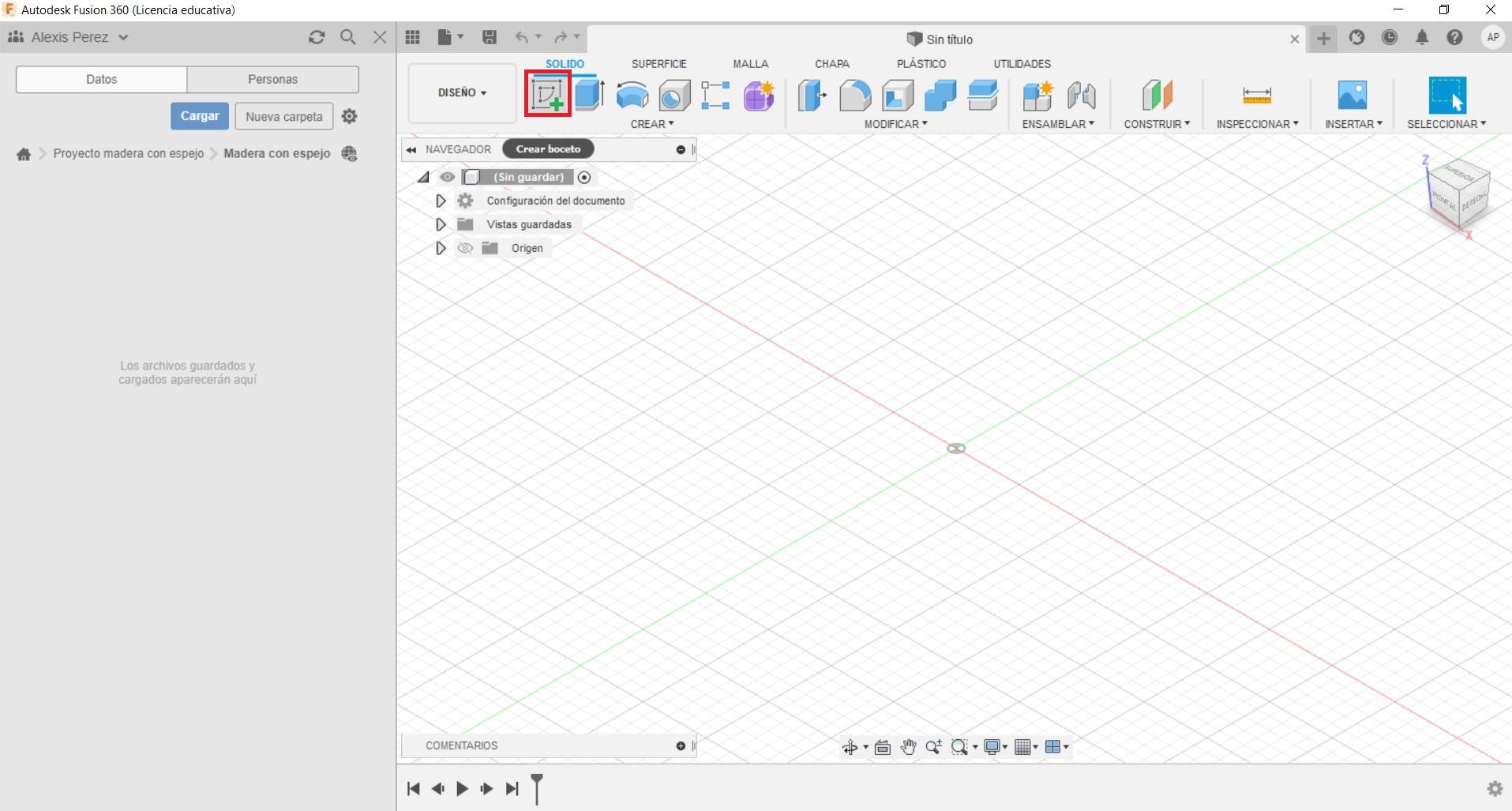Select the Combine tool icon
1512x811 pixels.
(x=940, y=96)
